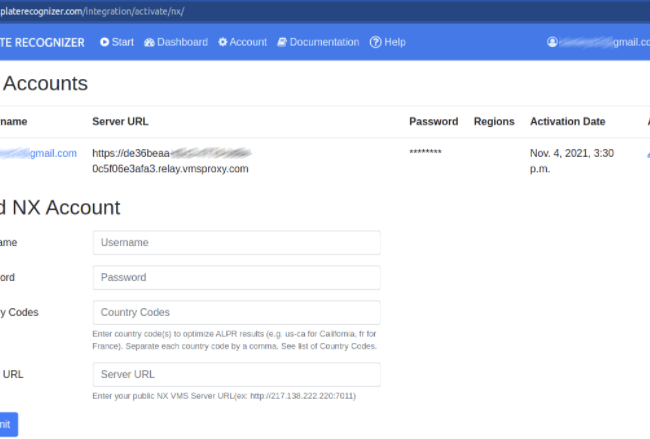
Task: Select the Regions column header
Action: (x=494, y=121)
